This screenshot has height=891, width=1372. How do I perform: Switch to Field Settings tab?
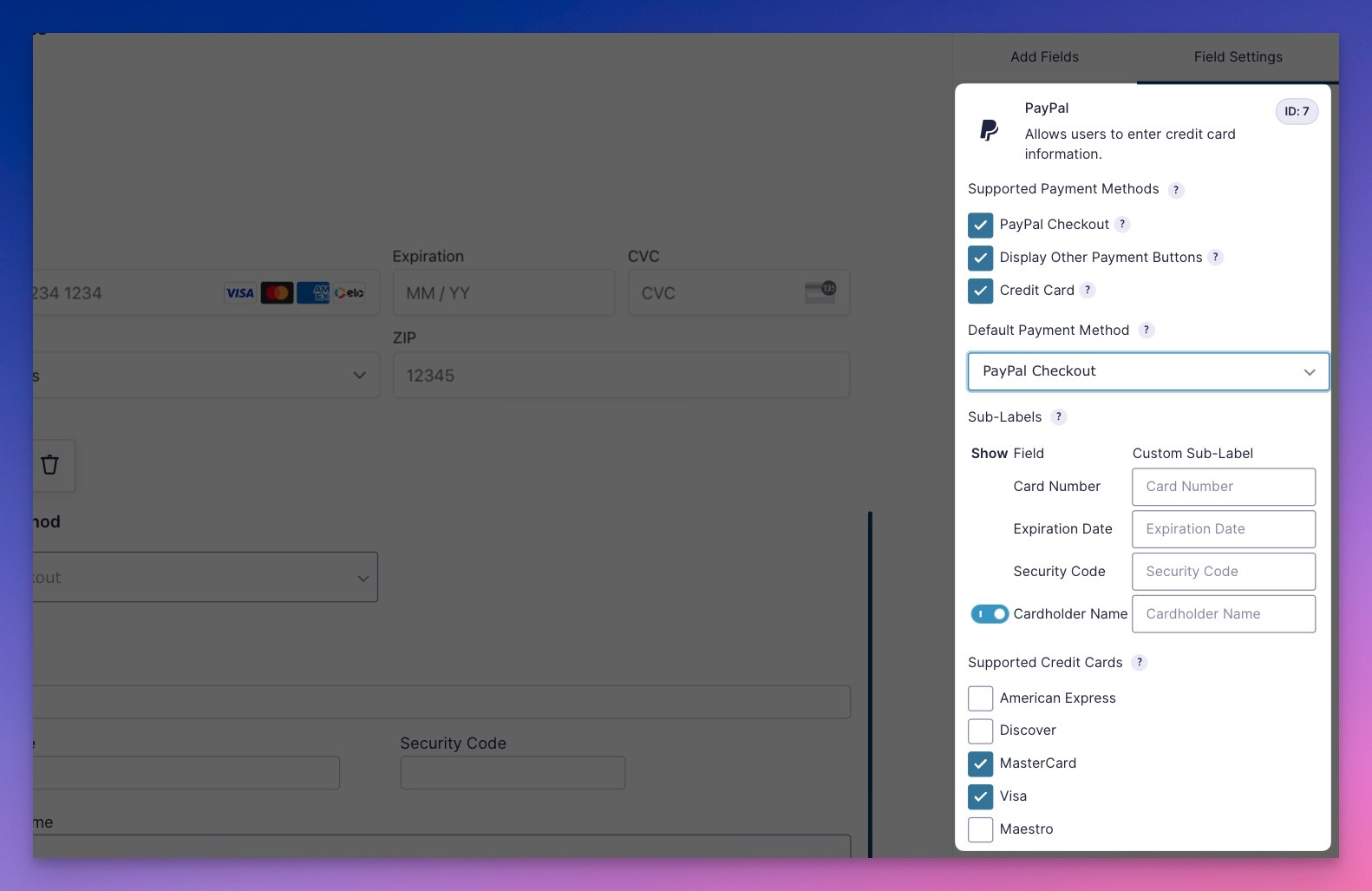coord(1238,57)
